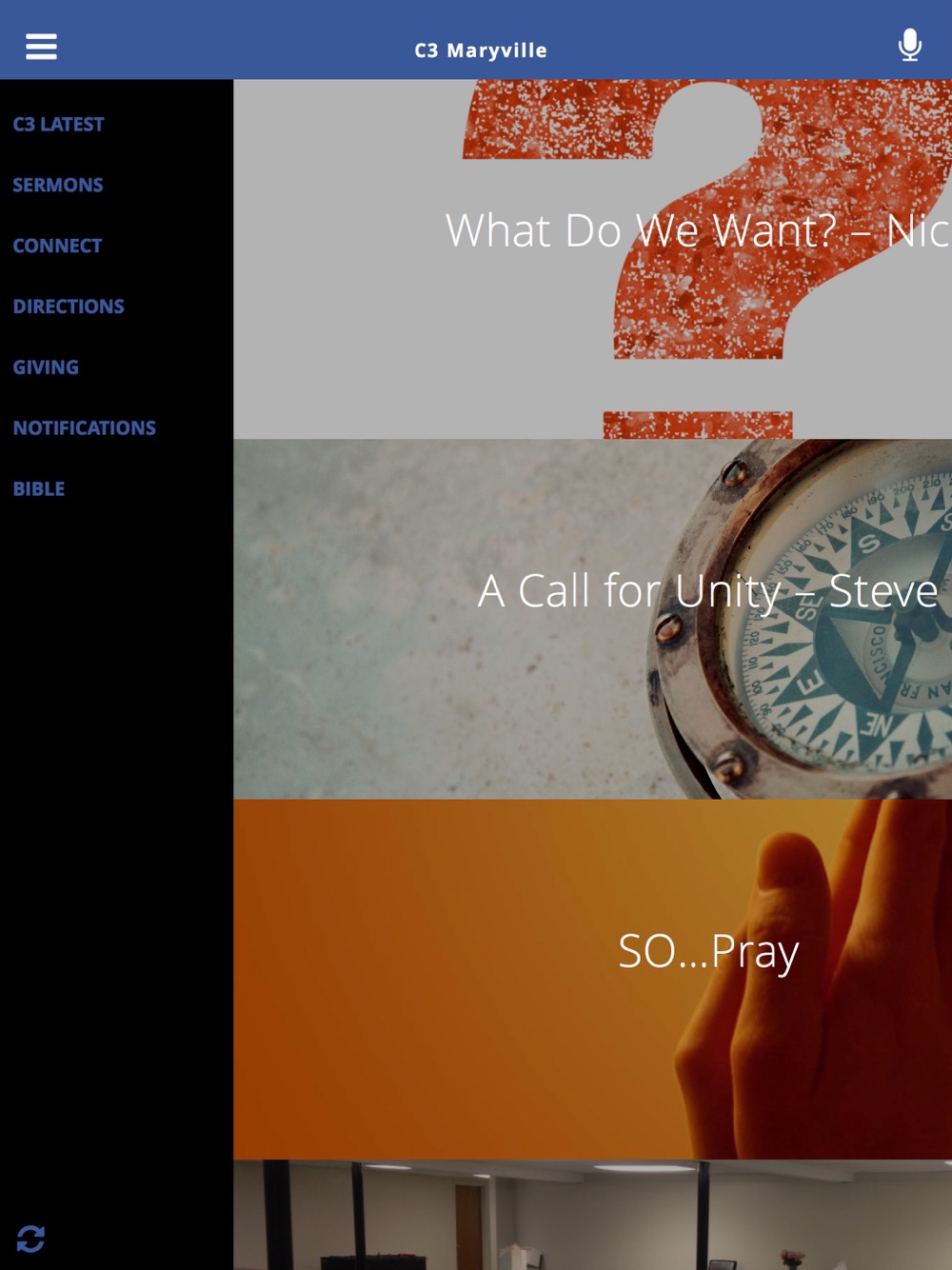Screen dimensions: 952x1270
Task: Click the C3 Maryville header title
Action: [481, 50]
